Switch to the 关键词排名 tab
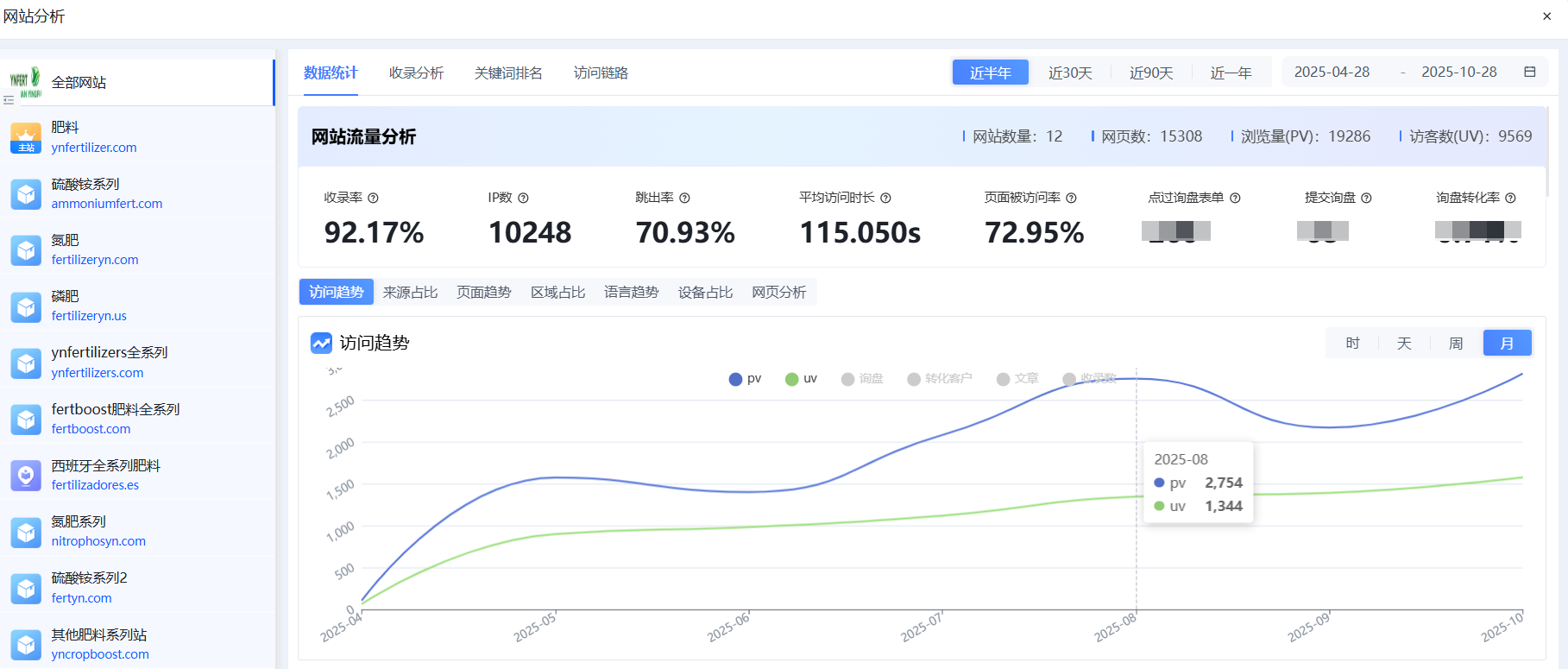This screenshot has height=669, width=1568. pyautogui.click(x=508, y=73)
